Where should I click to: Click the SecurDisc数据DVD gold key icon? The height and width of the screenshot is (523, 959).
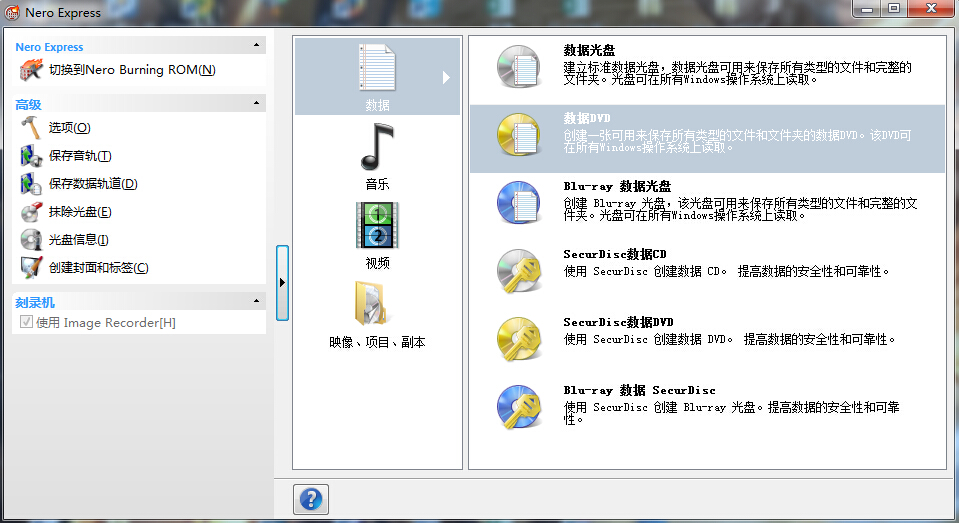(519, 339)
